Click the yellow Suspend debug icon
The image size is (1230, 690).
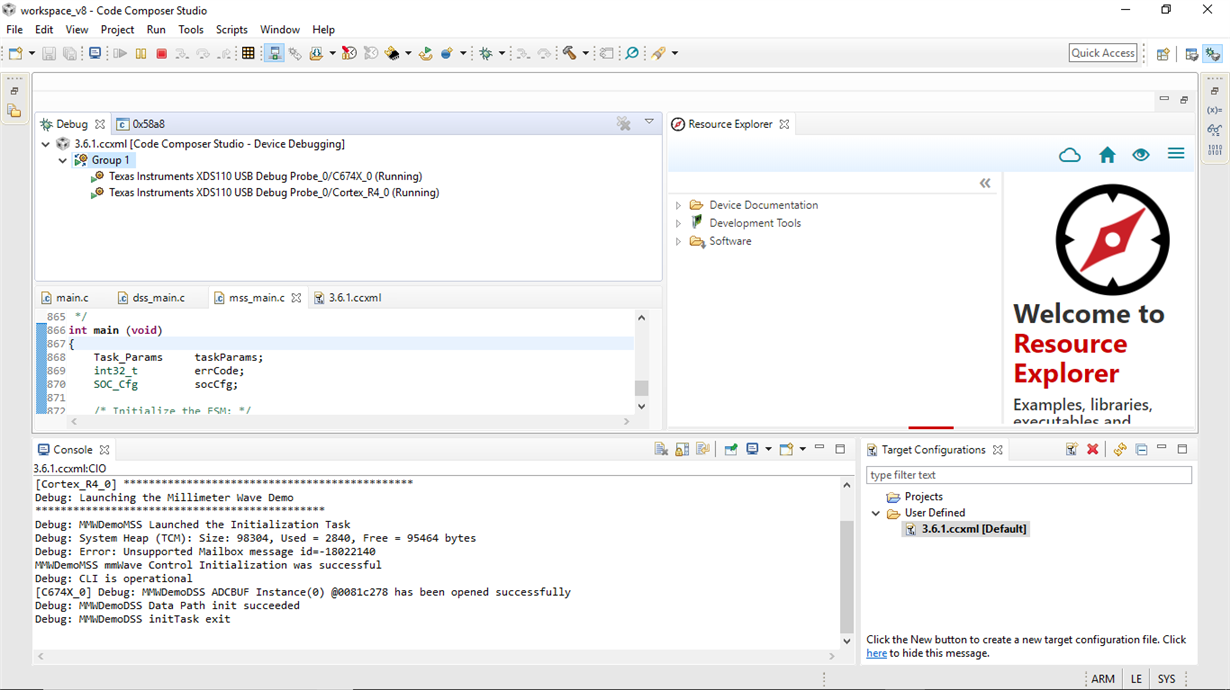141,53
